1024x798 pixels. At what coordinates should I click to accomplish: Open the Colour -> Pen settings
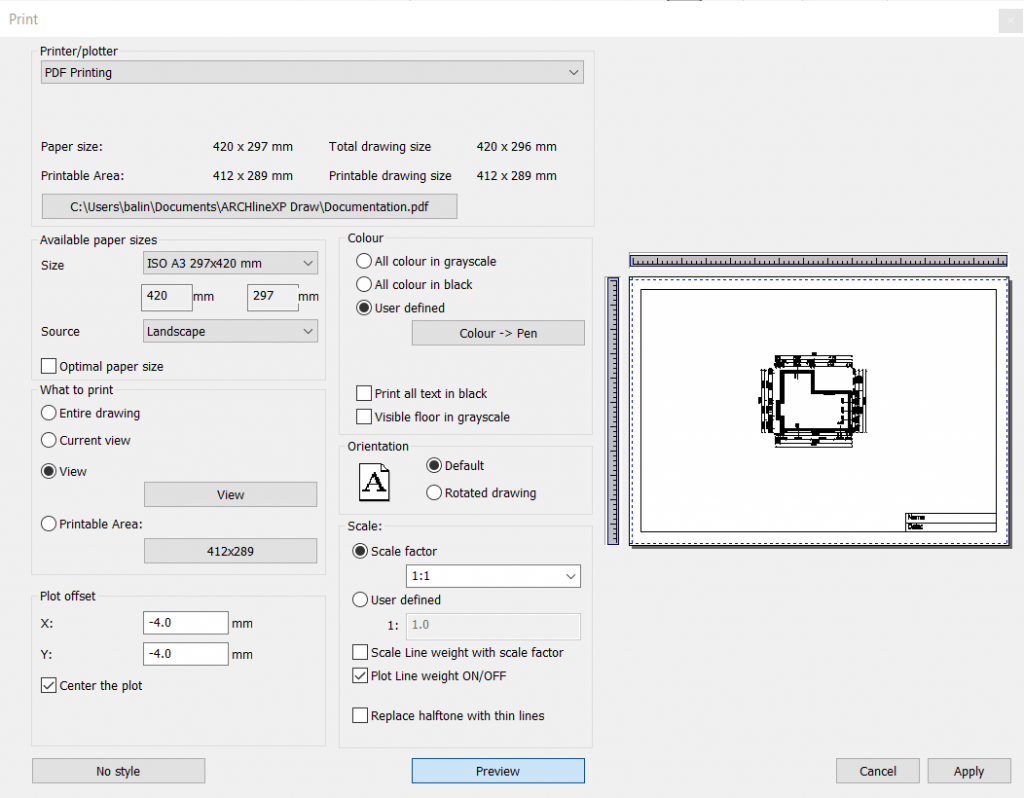click(497, 332)
